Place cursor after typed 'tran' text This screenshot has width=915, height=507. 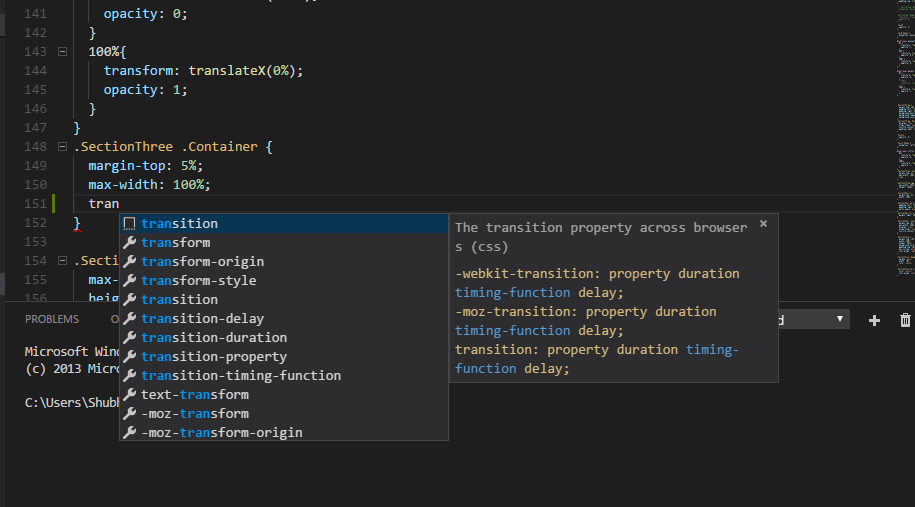120,204
